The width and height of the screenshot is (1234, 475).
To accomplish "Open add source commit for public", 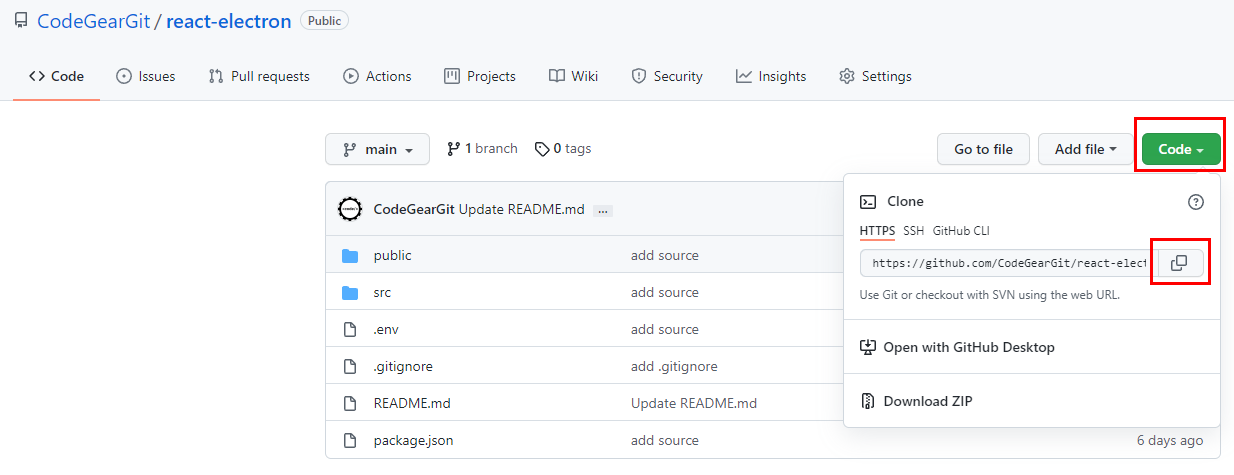I will pyautogui.click(x=665, y=255).
